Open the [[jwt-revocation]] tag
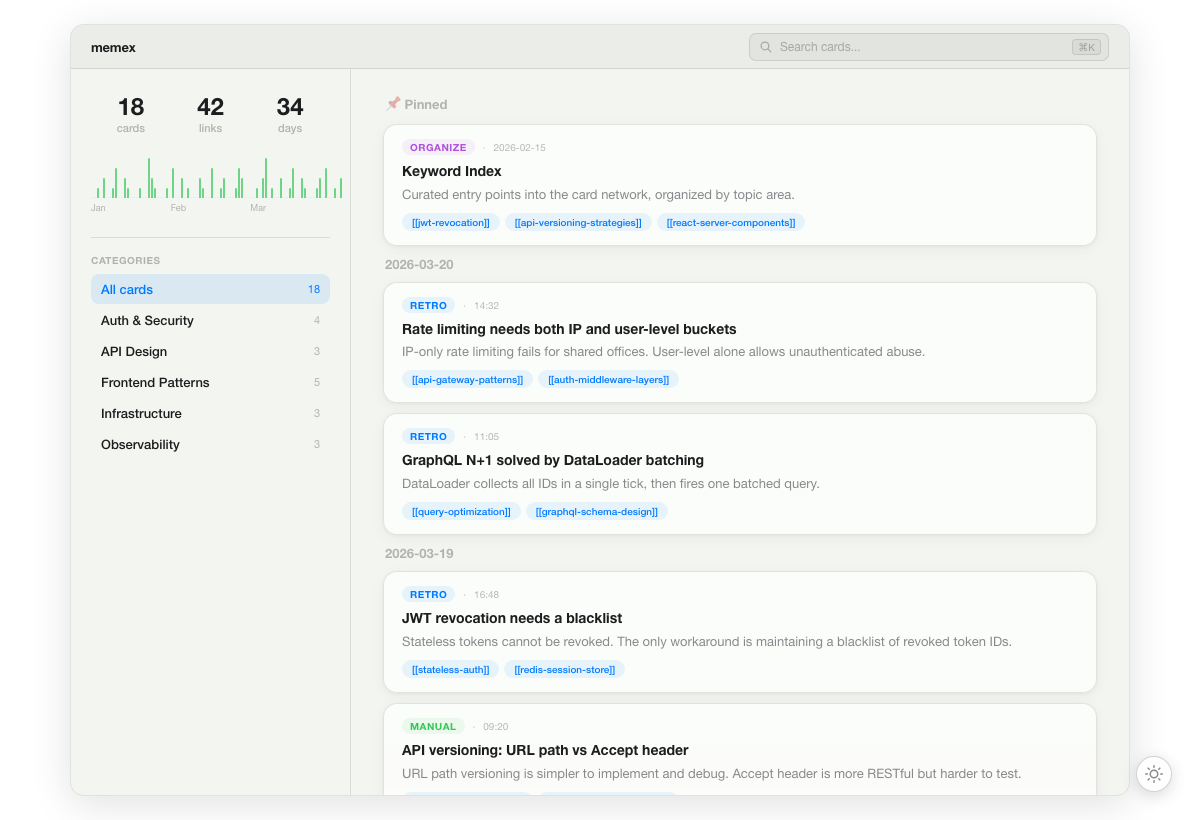Viewport: 1200px width, 820px height. coord(450,222)
